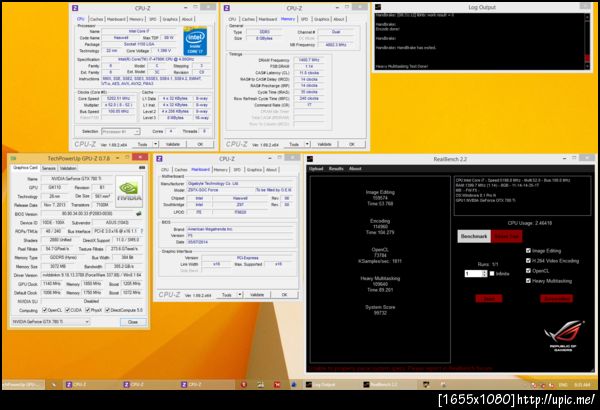600x410 pixels.
Task: Open Tools dropdown arrow in CPU-Z Memory window
Action: pyautogui.click(x=307, y=144)
